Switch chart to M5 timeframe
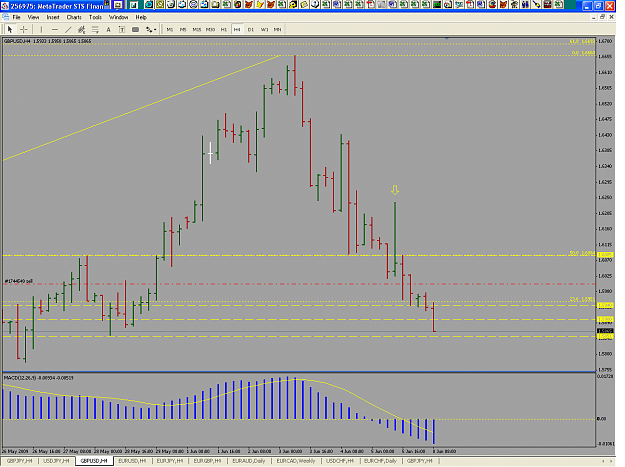Image resolution: width=625 pixels, height=467 pixels. pyautogui.click(x=183, y=29)
